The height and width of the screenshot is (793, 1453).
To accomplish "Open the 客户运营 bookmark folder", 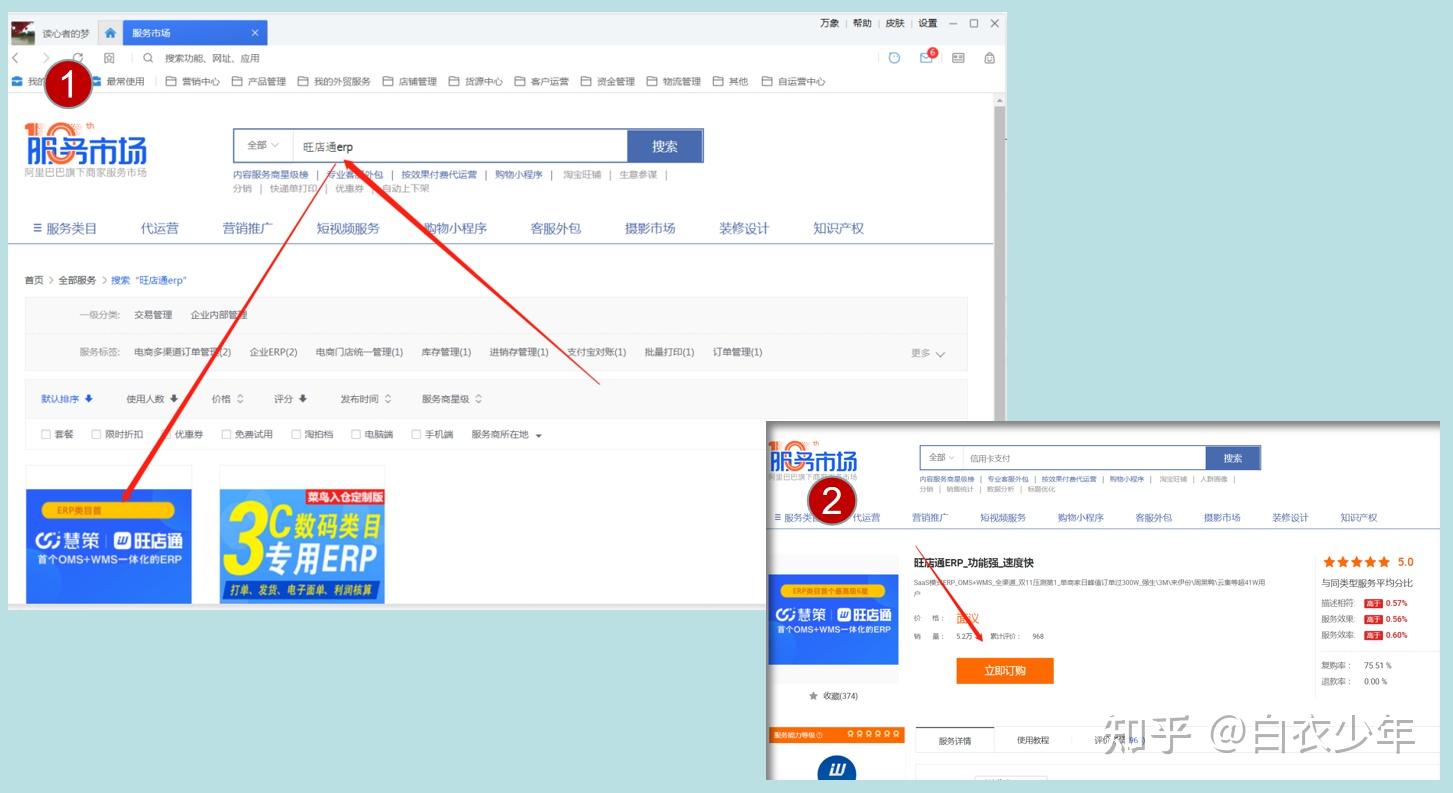I will [x=542, y=82].
